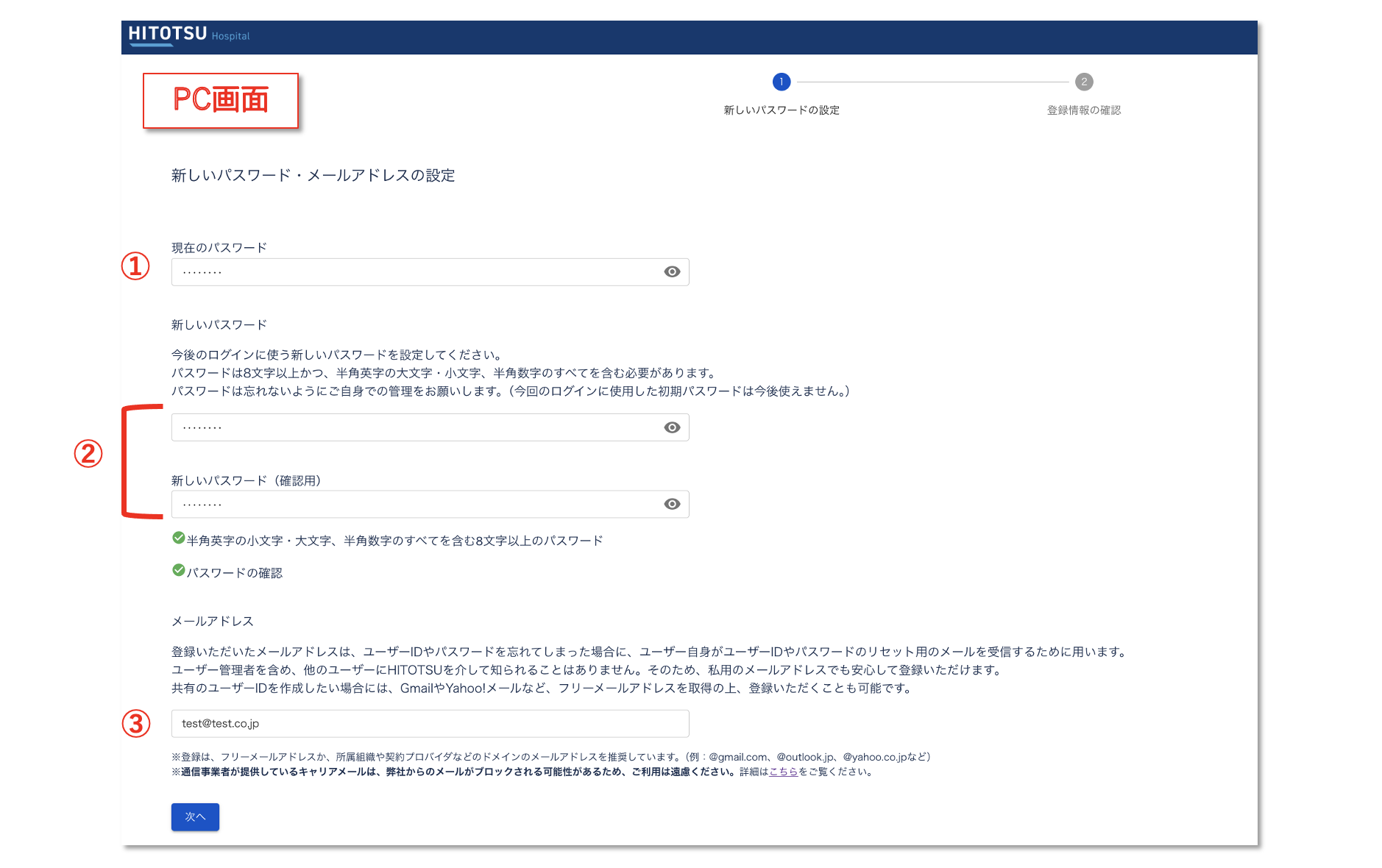Click the green check beside password requirements
The image size is (1382, 868).
pos(178,538)
